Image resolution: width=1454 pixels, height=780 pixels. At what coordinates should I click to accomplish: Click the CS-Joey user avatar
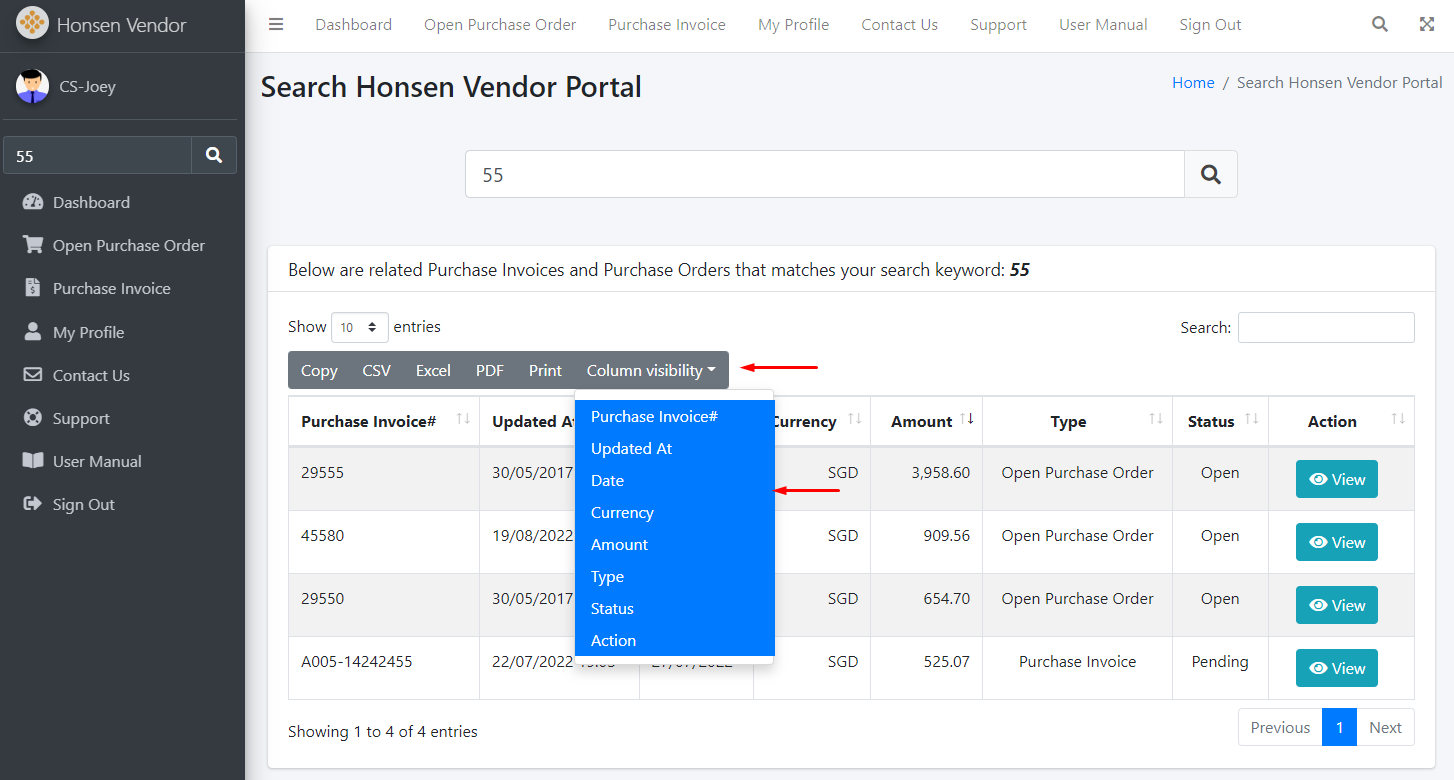32,87
